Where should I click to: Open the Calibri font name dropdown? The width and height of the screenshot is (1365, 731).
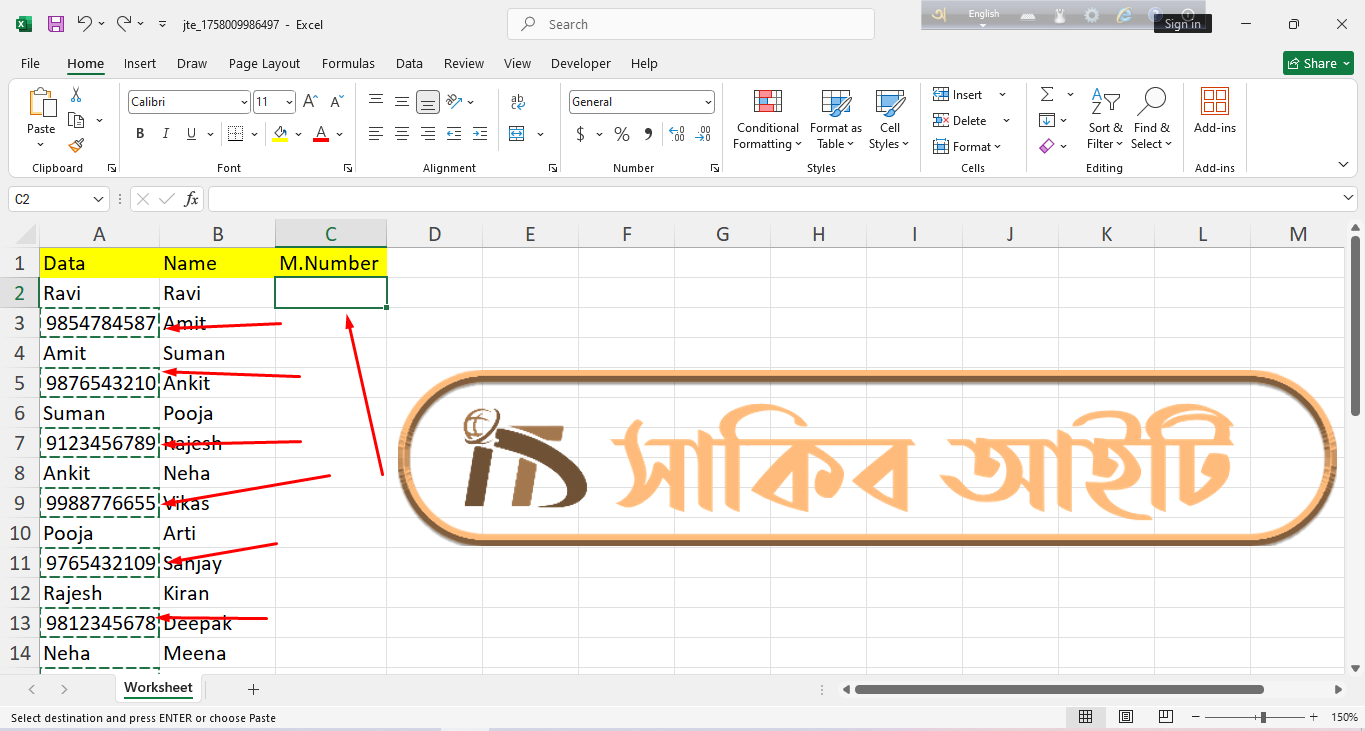point(244,102)
